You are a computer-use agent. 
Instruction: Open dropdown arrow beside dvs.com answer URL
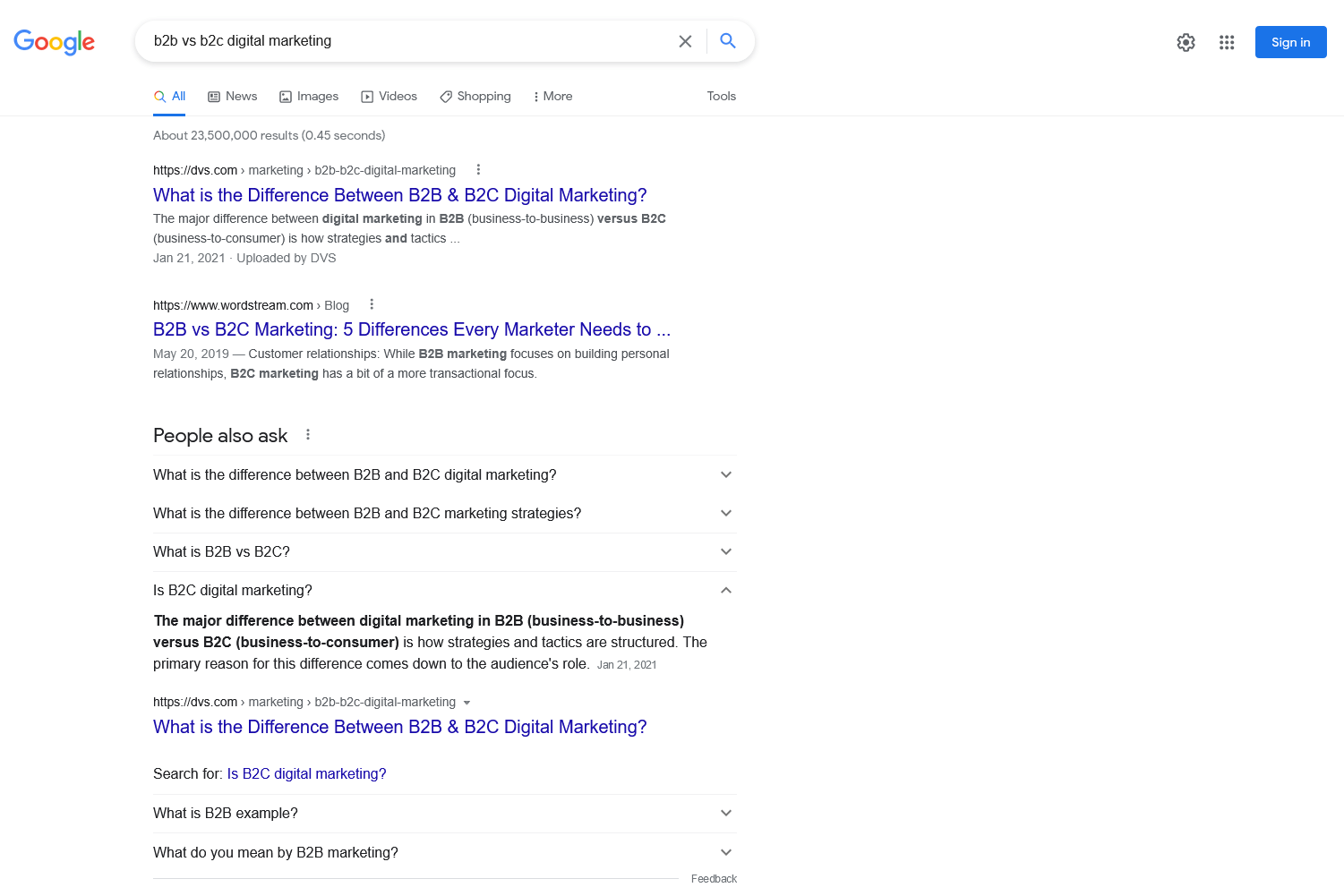(467, 703)
